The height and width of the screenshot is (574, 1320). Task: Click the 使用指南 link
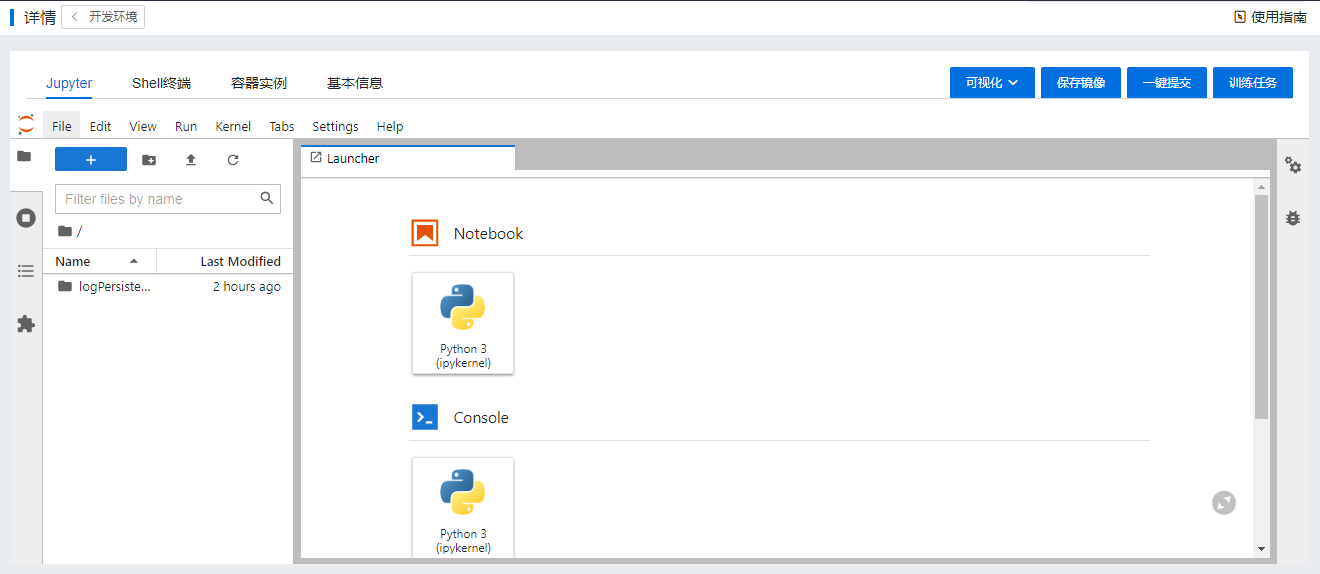(1270, 17)
